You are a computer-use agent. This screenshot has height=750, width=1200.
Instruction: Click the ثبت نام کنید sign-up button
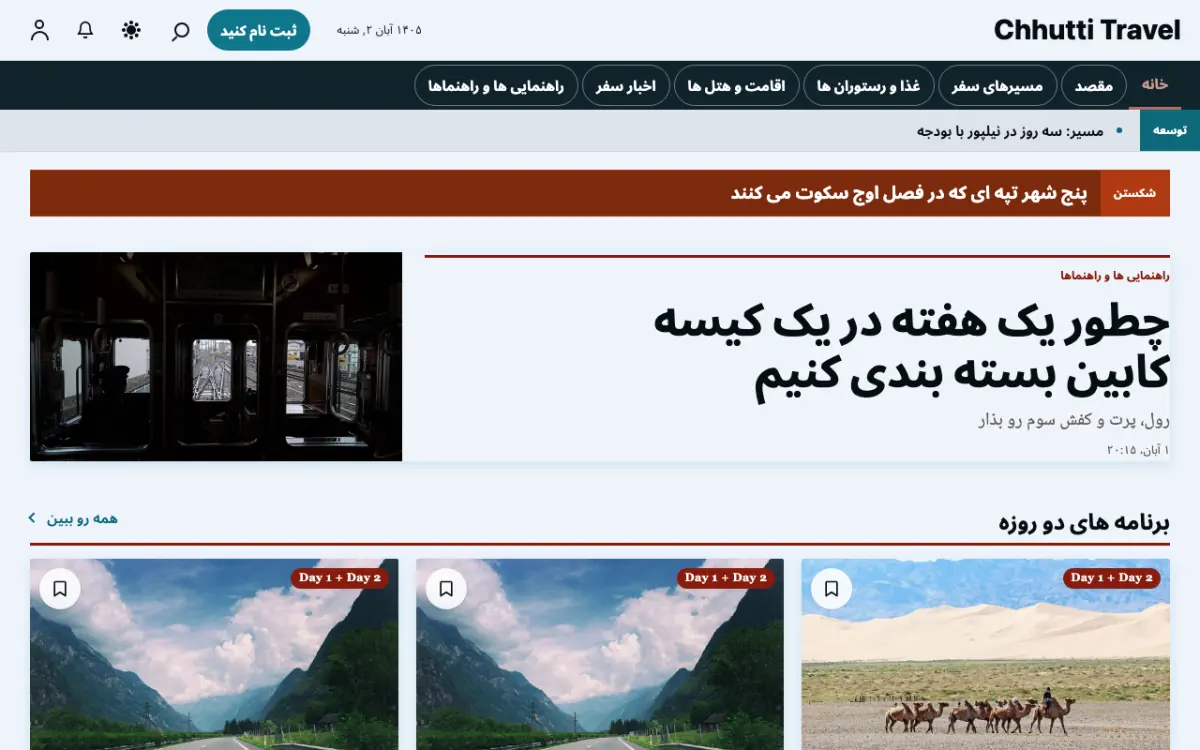[x=259, y=30]
